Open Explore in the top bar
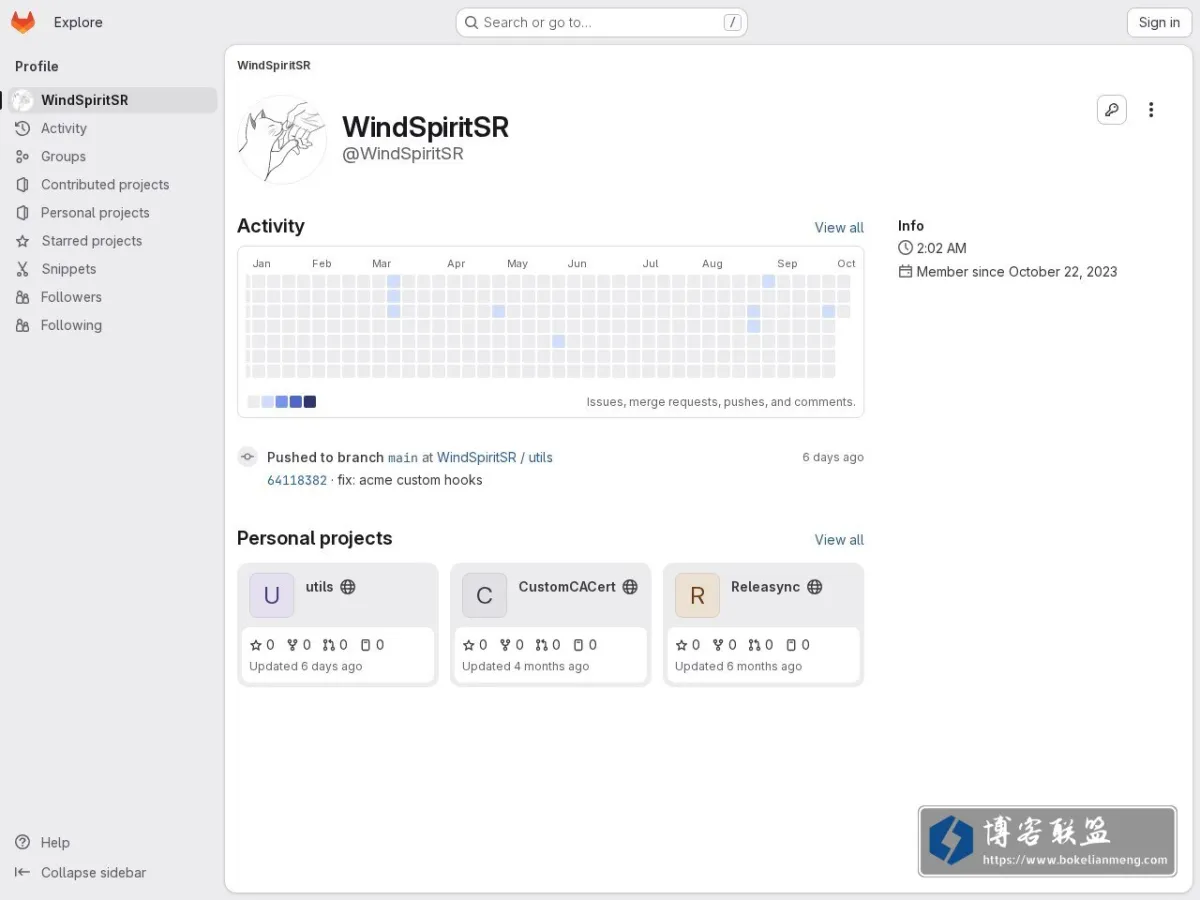The width and height of the screenshot is (1200, 900). pyautogui.click(x=78, y=22)
